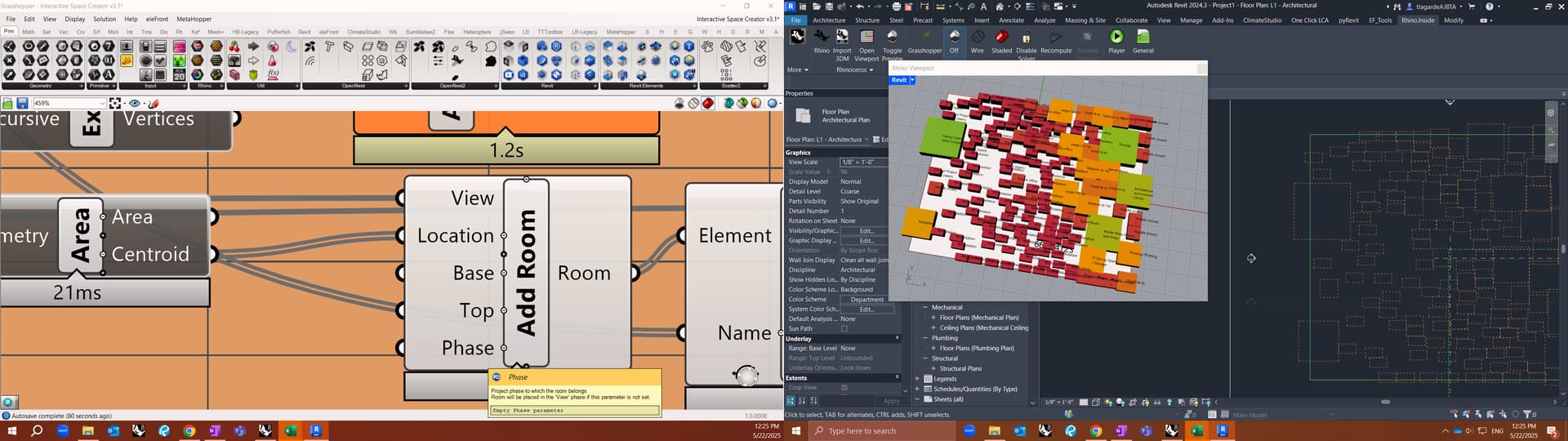Click the Grasshopper open file icon
Viewport: 1568px width, 441px height.
coord(7,103)
